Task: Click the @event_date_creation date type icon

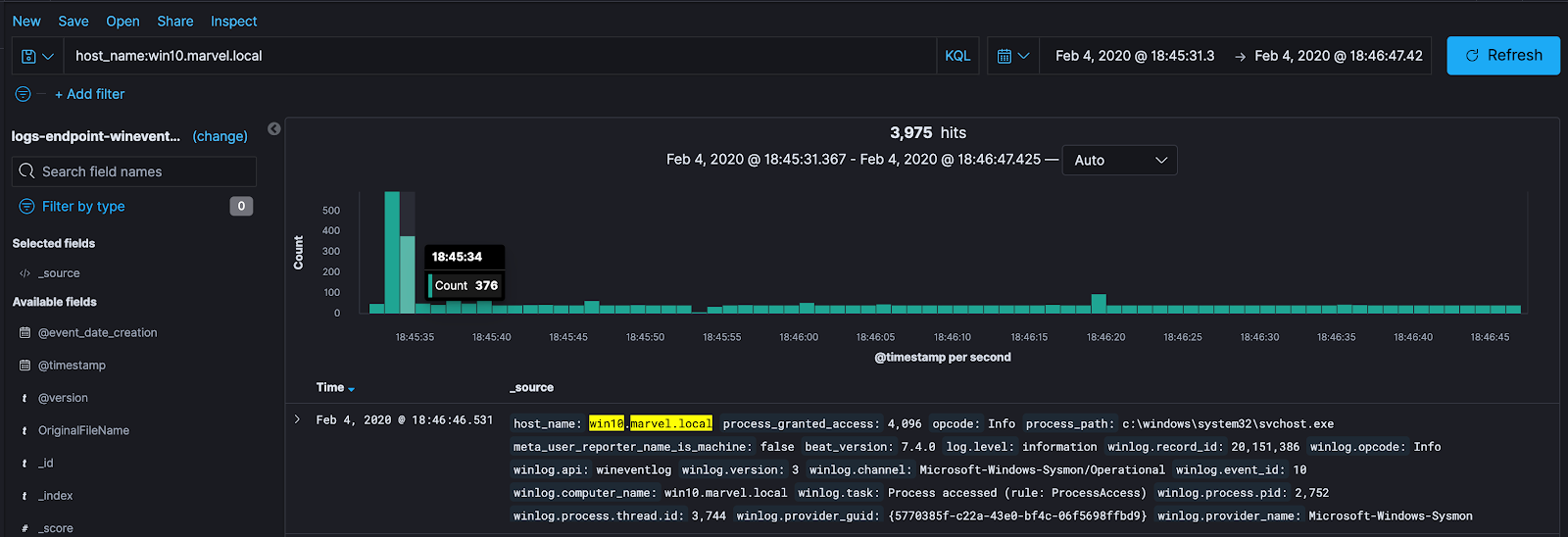Action: coord(24,333)
